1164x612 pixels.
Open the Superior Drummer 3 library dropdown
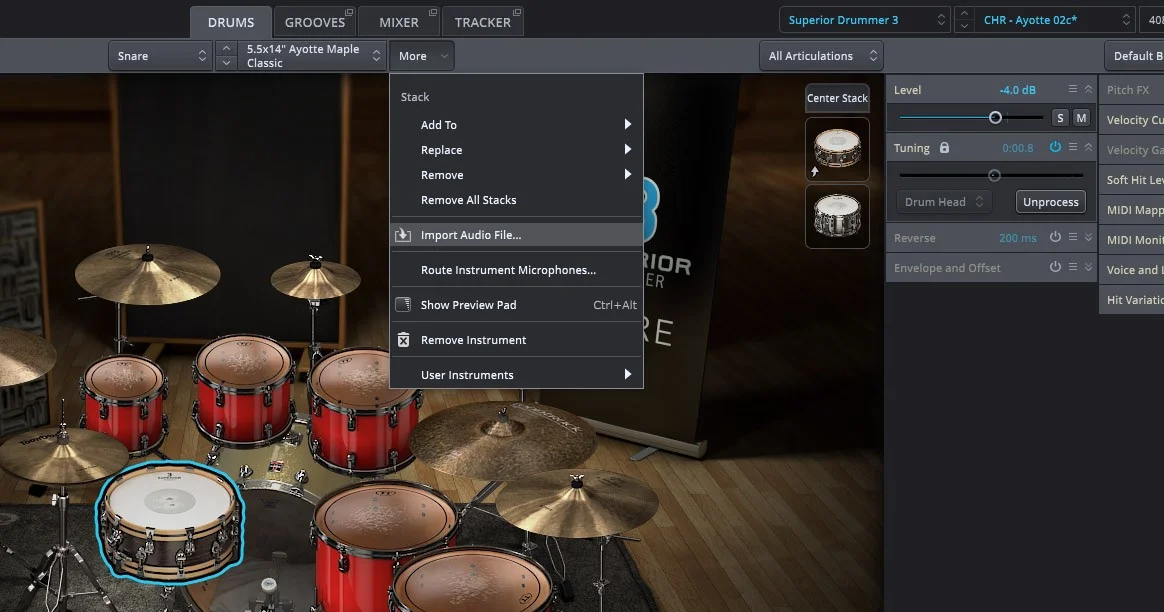(x=865, y=20)
